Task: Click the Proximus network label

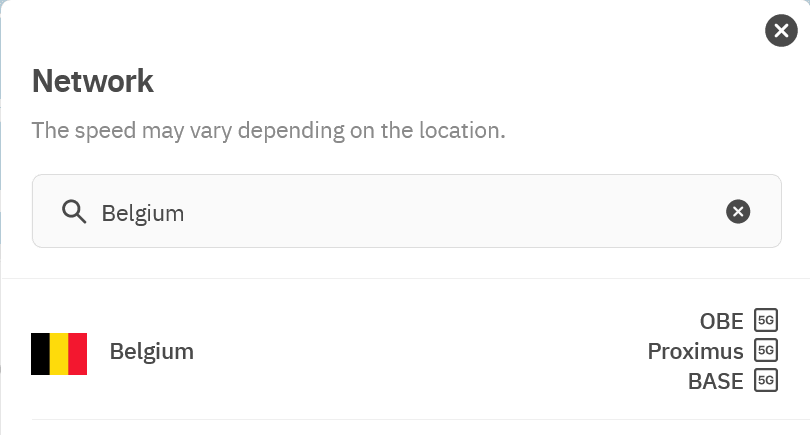Action: click(695, 352)
